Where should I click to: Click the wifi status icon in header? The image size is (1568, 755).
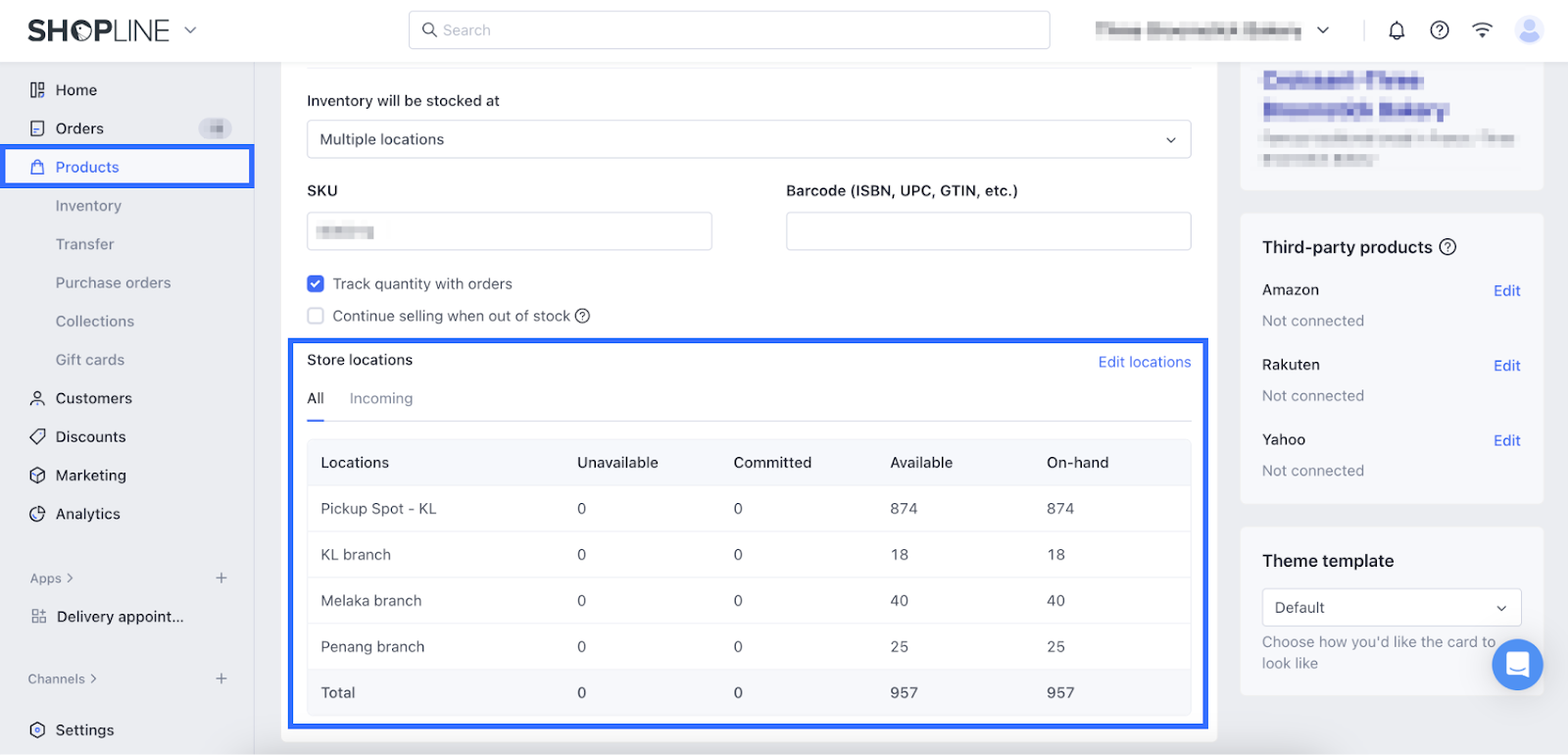tap(1482, 30)
